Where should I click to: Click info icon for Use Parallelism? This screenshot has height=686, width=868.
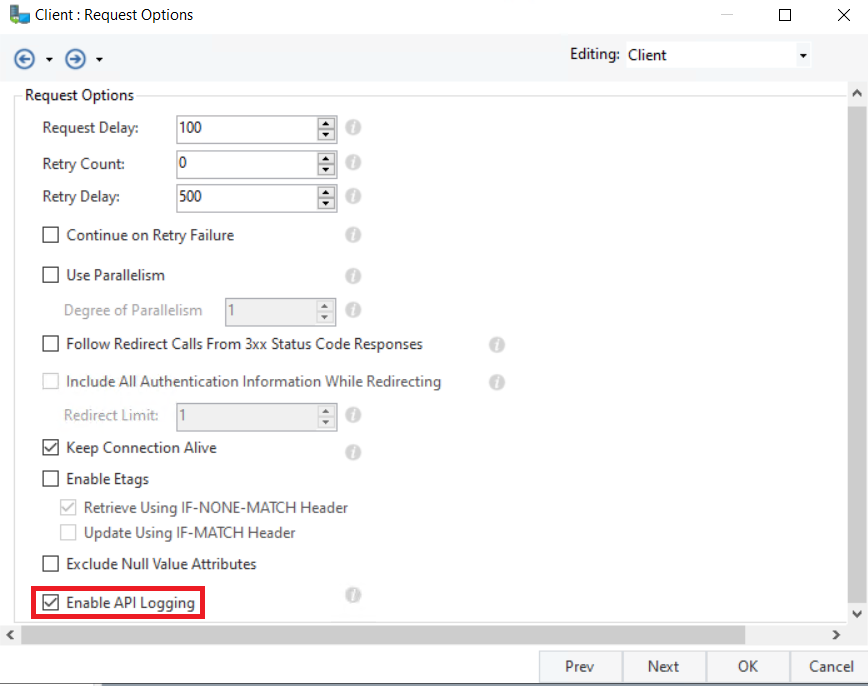click(353, 276)
